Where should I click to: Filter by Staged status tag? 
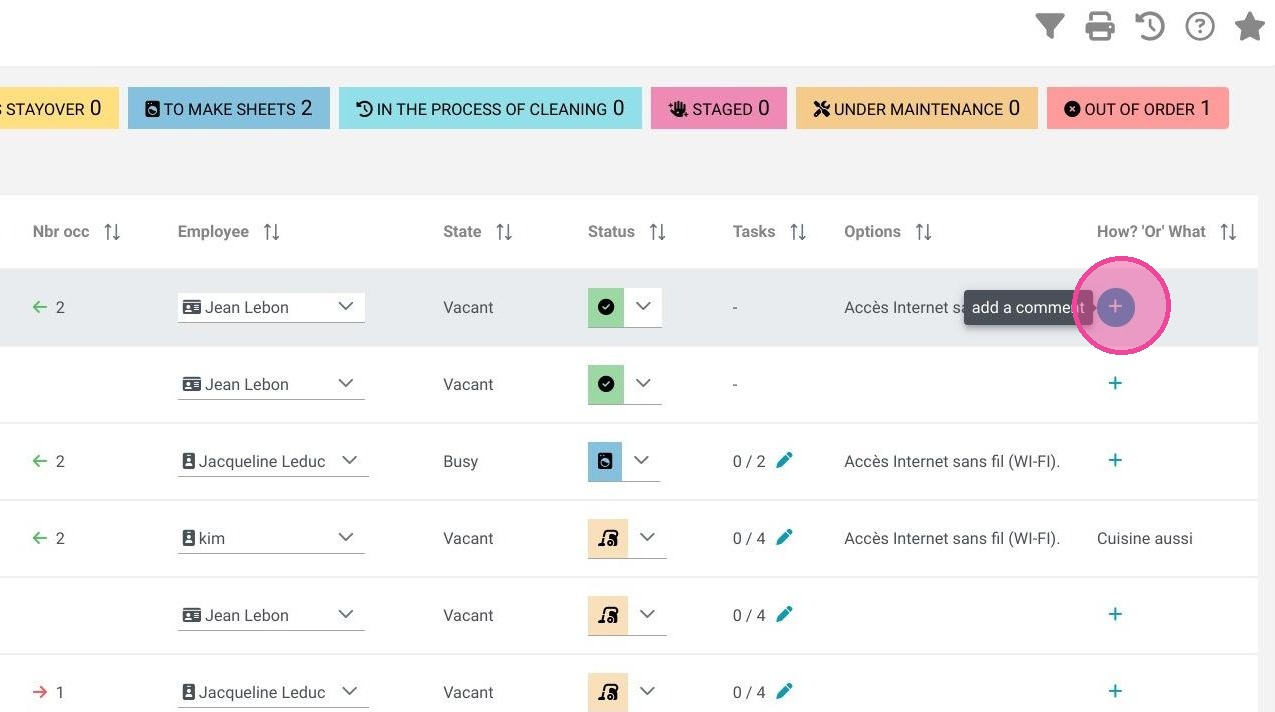point(719,108)
